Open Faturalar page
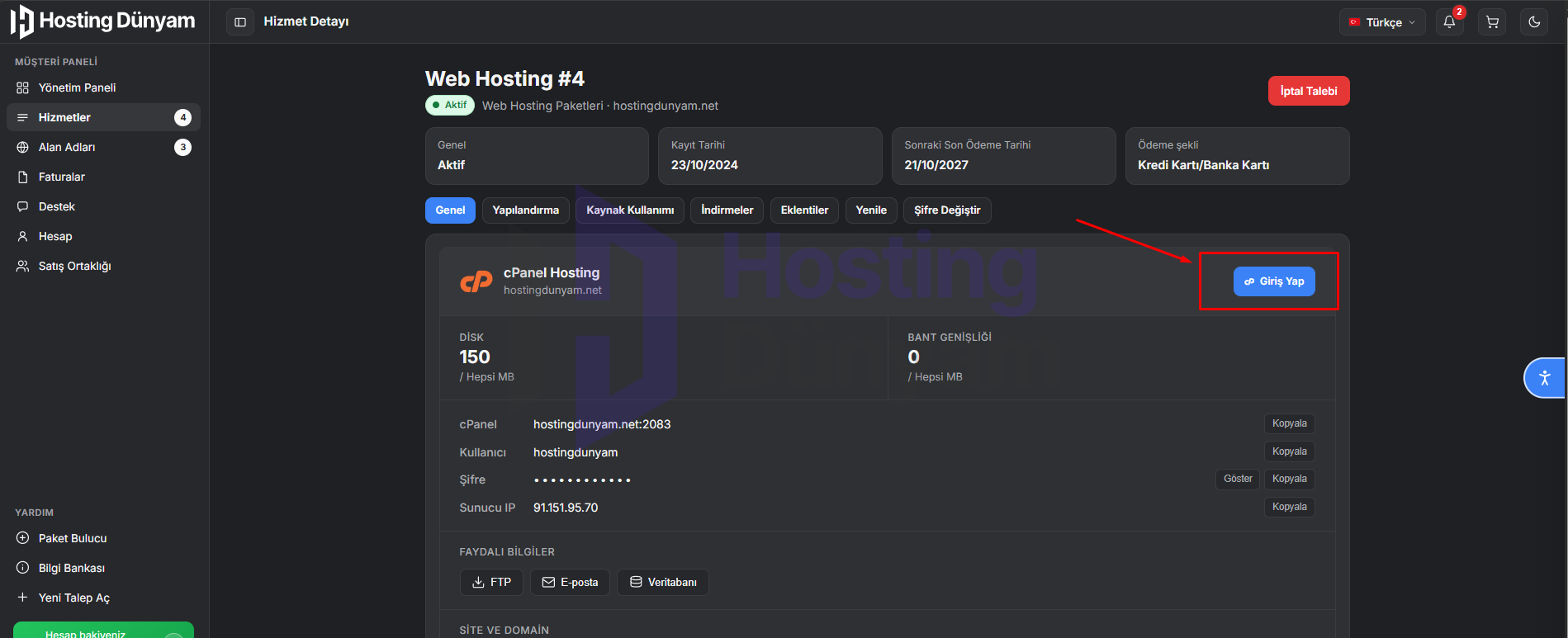 pos(103,177)
